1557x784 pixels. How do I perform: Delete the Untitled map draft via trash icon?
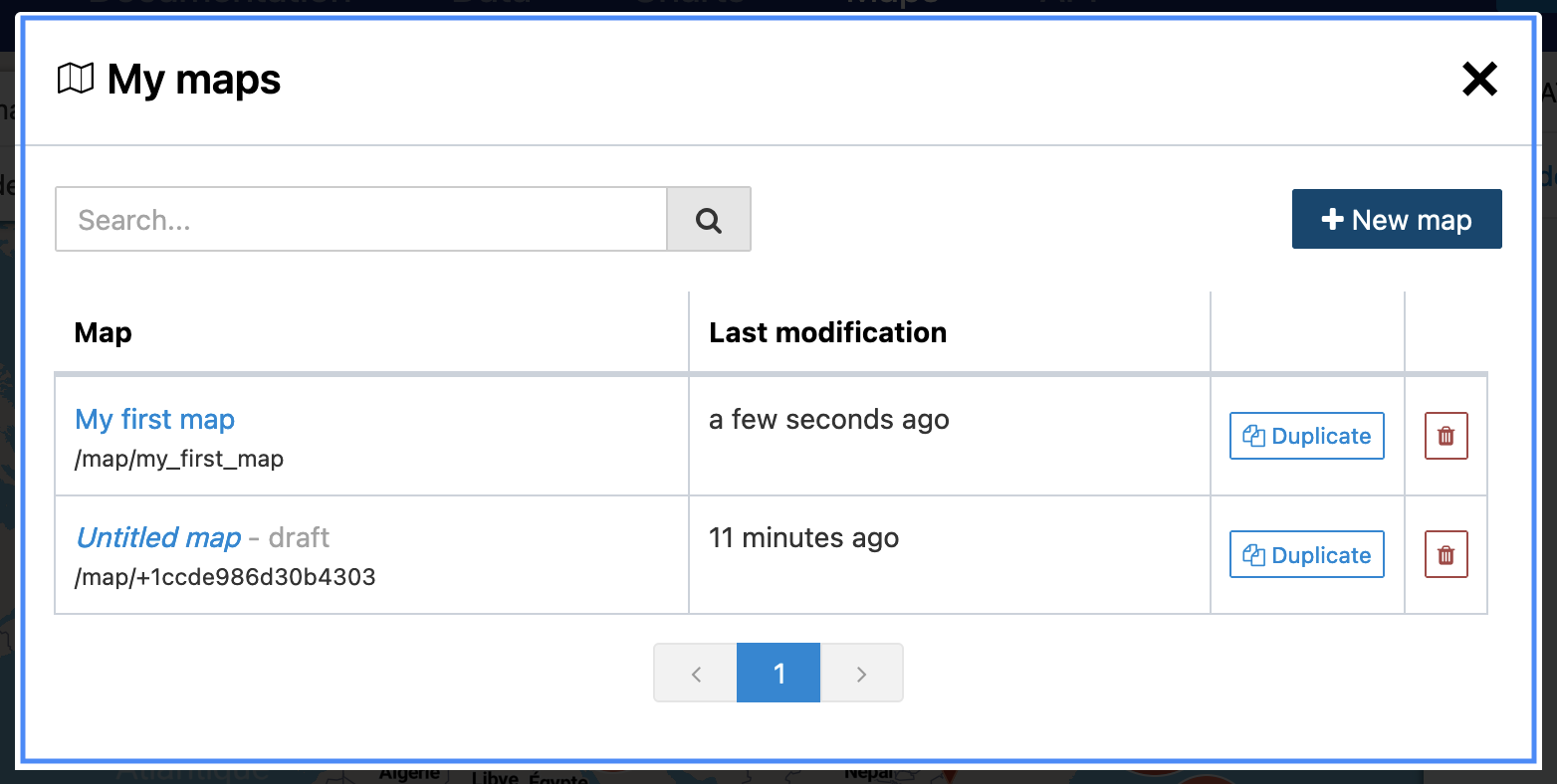[1446, 555]
